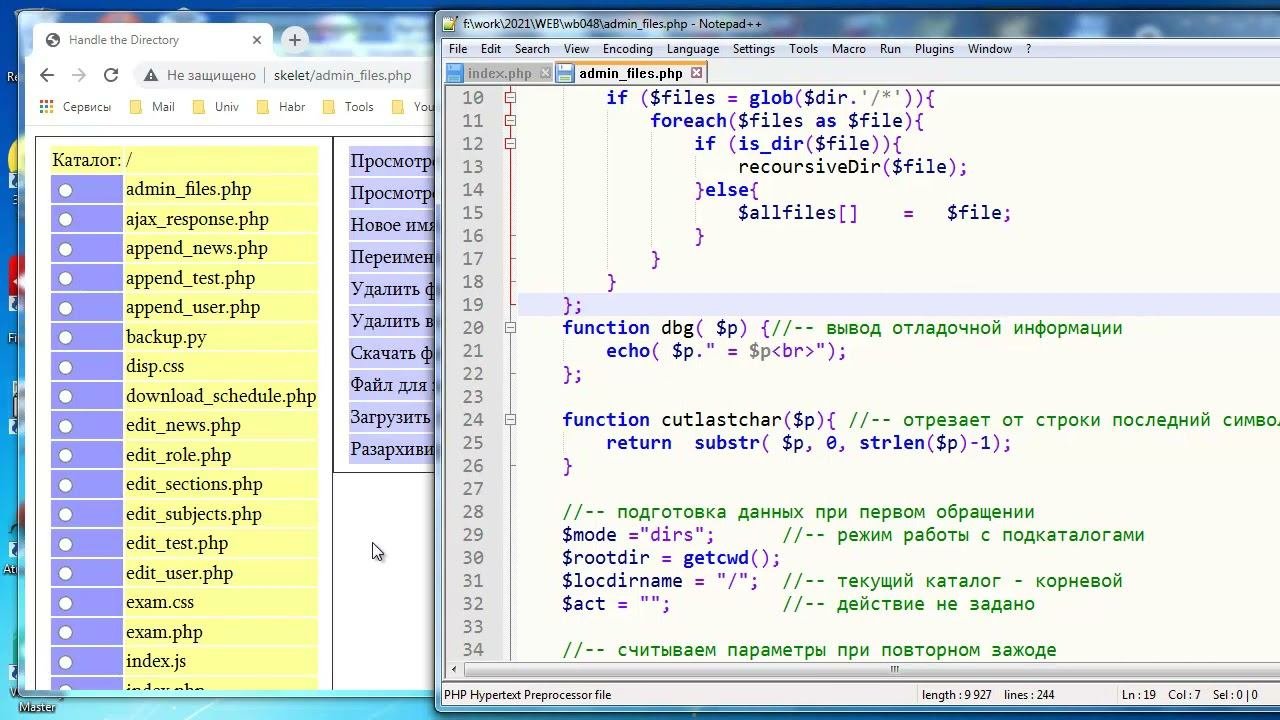This screenshot has width=1280, height=720.
Task: Open the Сервисы apps grid bookmark
Action: pos(46,107)
